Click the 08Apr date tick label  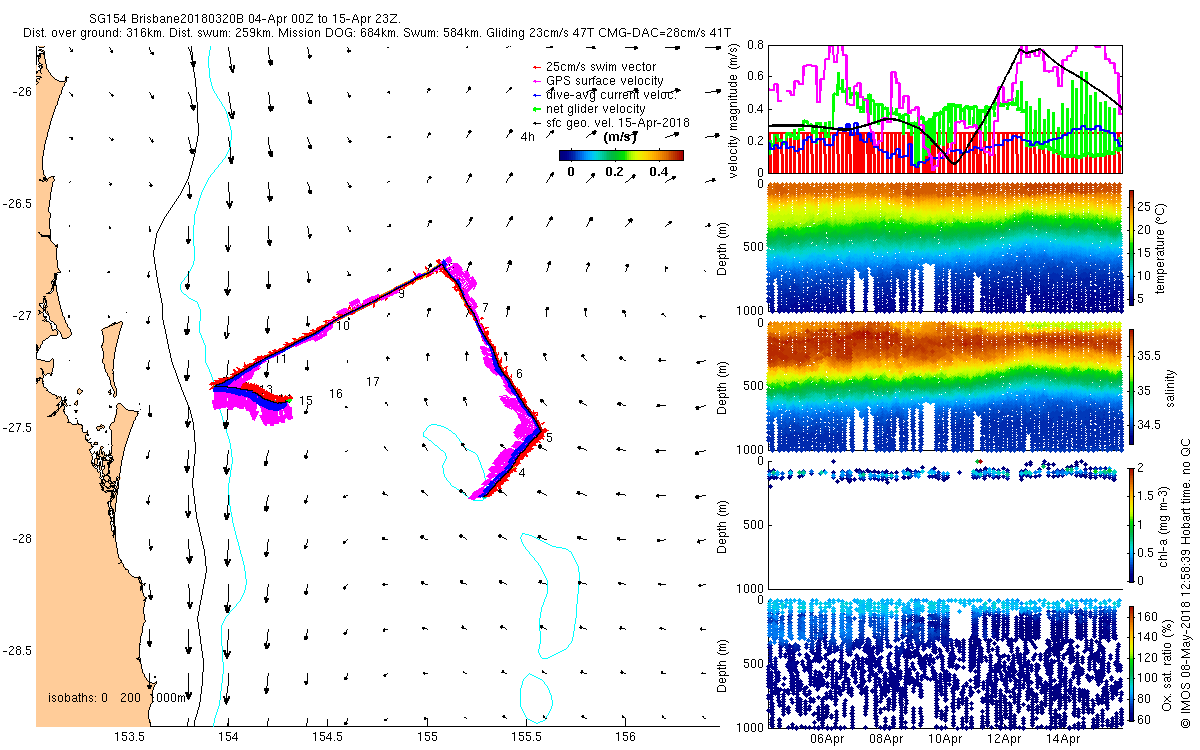887,741
